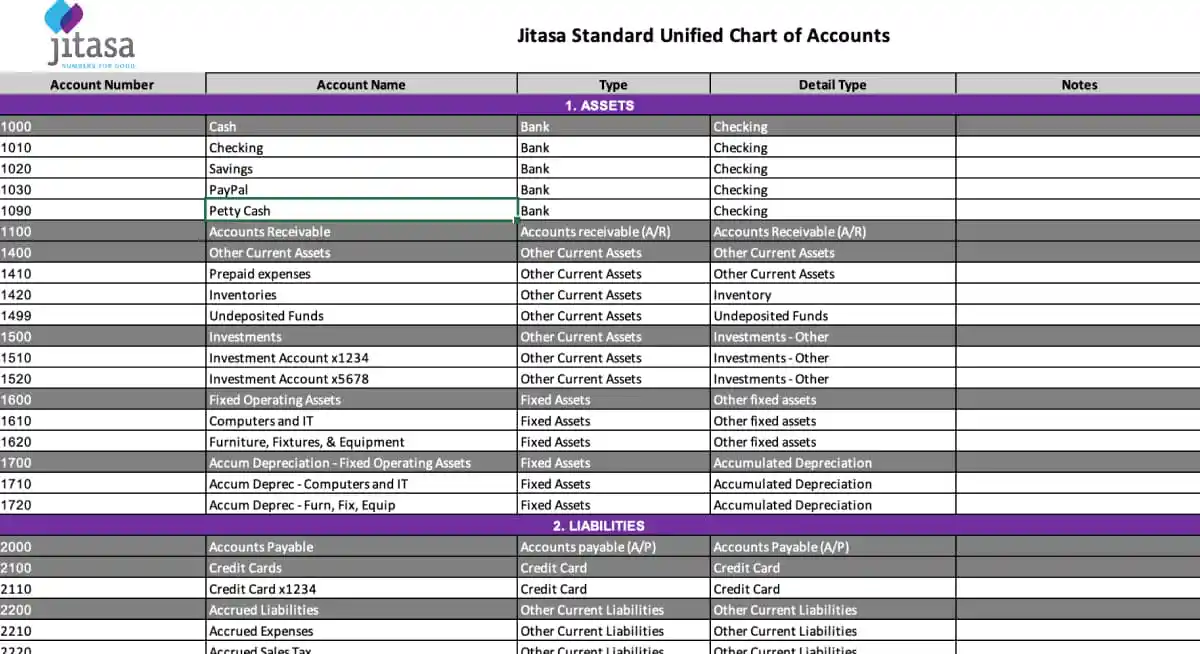Select account number cell 1000

coord(102,127)
